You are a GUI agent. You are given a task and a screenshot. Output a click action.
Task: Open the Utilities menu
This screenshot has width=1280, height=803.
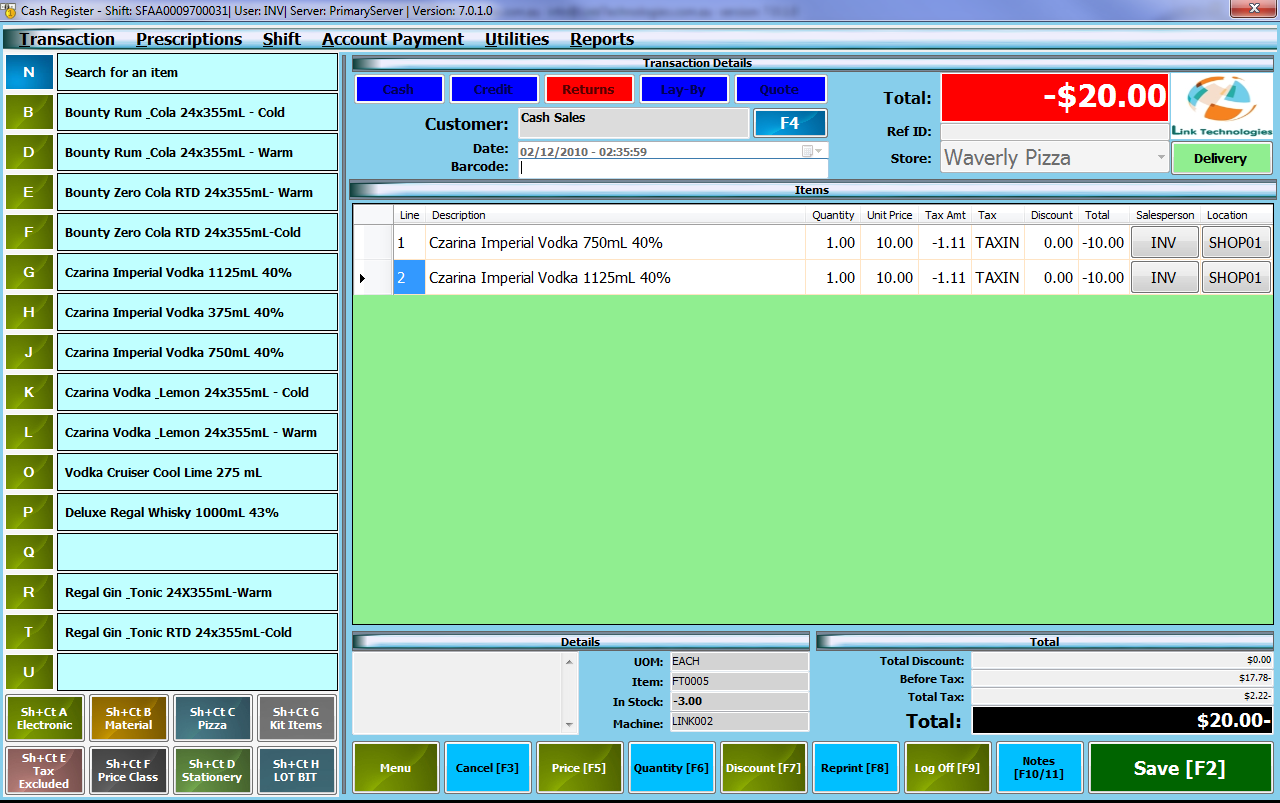click(516, 39)
